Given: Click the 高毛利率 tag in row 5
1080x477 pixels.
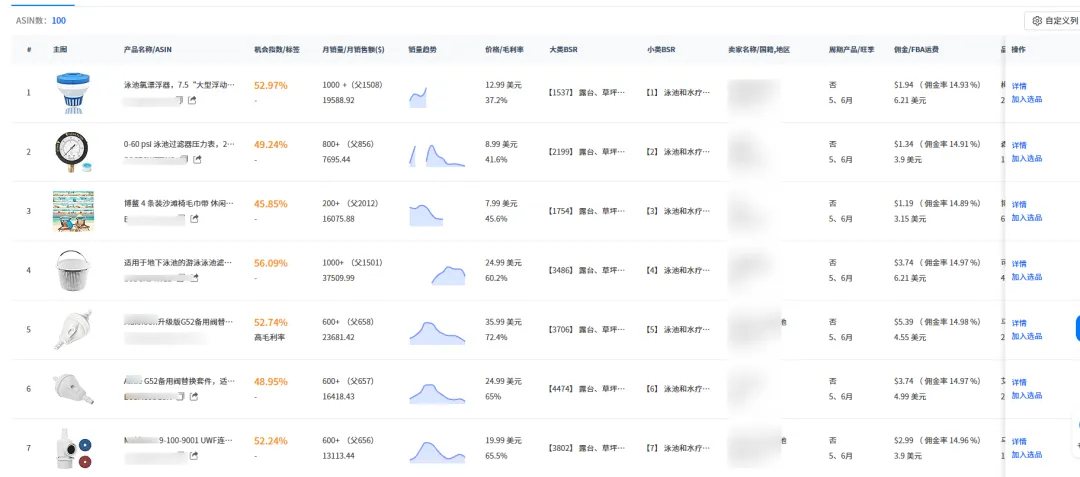Looking at the screenshot, I should tap(268, 337).
